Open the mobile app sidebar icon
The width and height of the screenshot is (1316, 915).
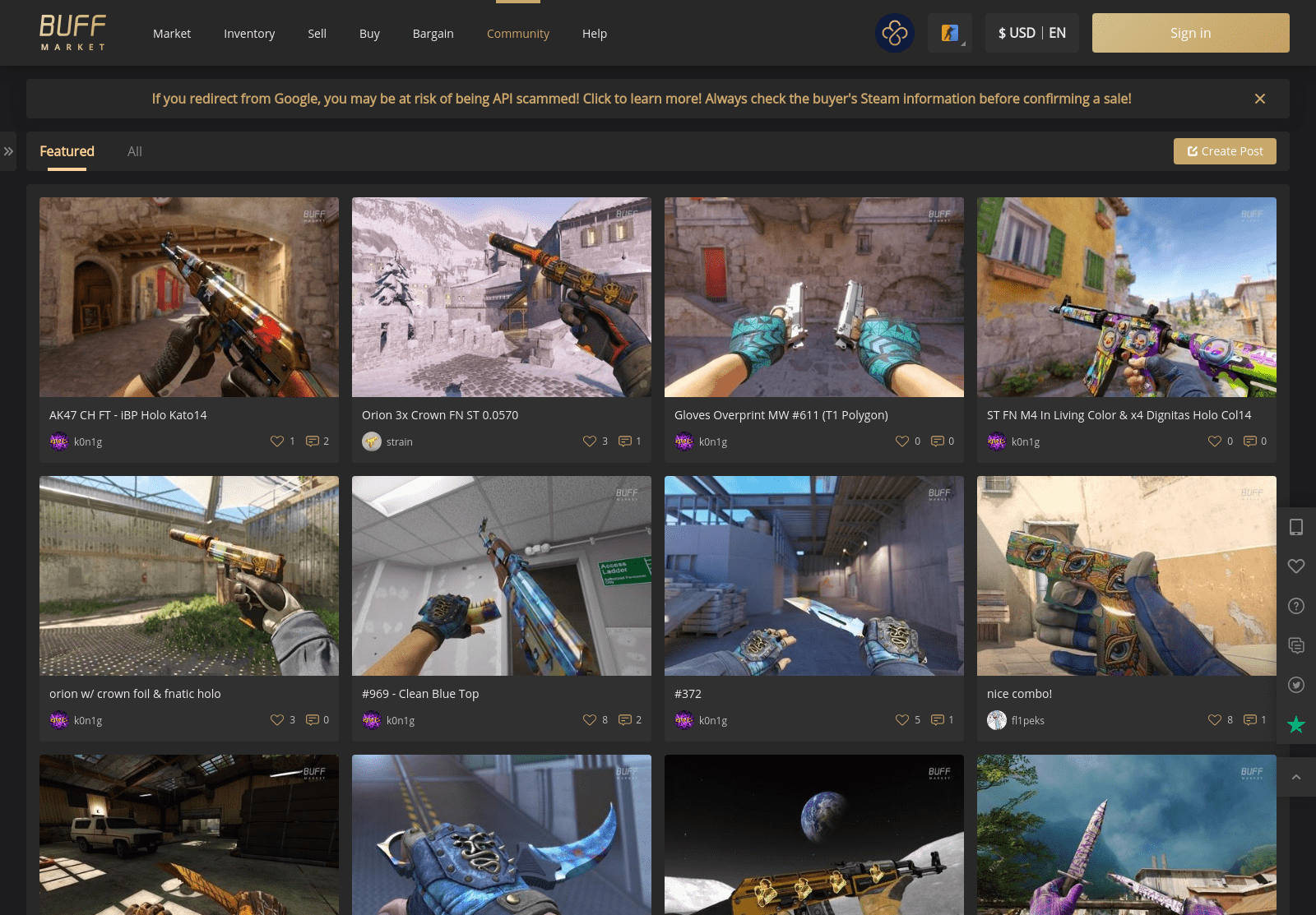point(1296,527)
